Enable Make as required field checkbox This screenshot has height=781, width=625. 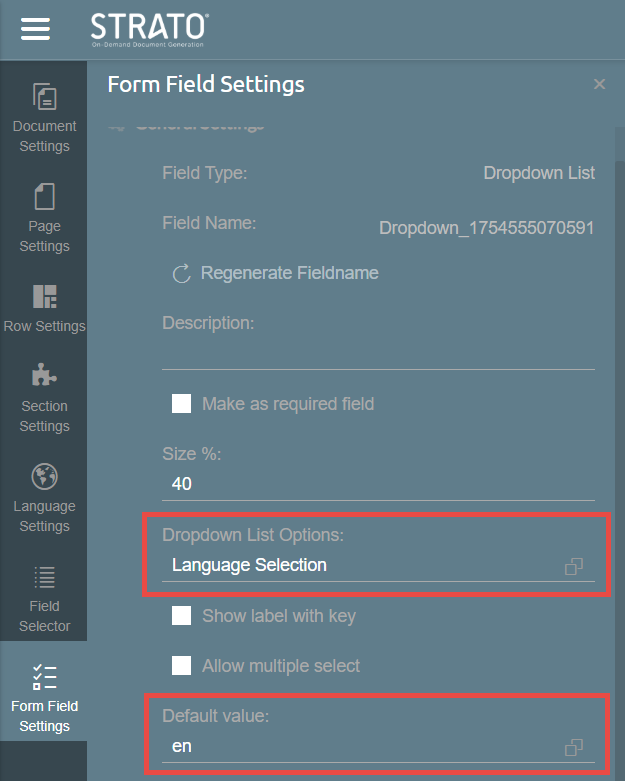tap(182, 404)
